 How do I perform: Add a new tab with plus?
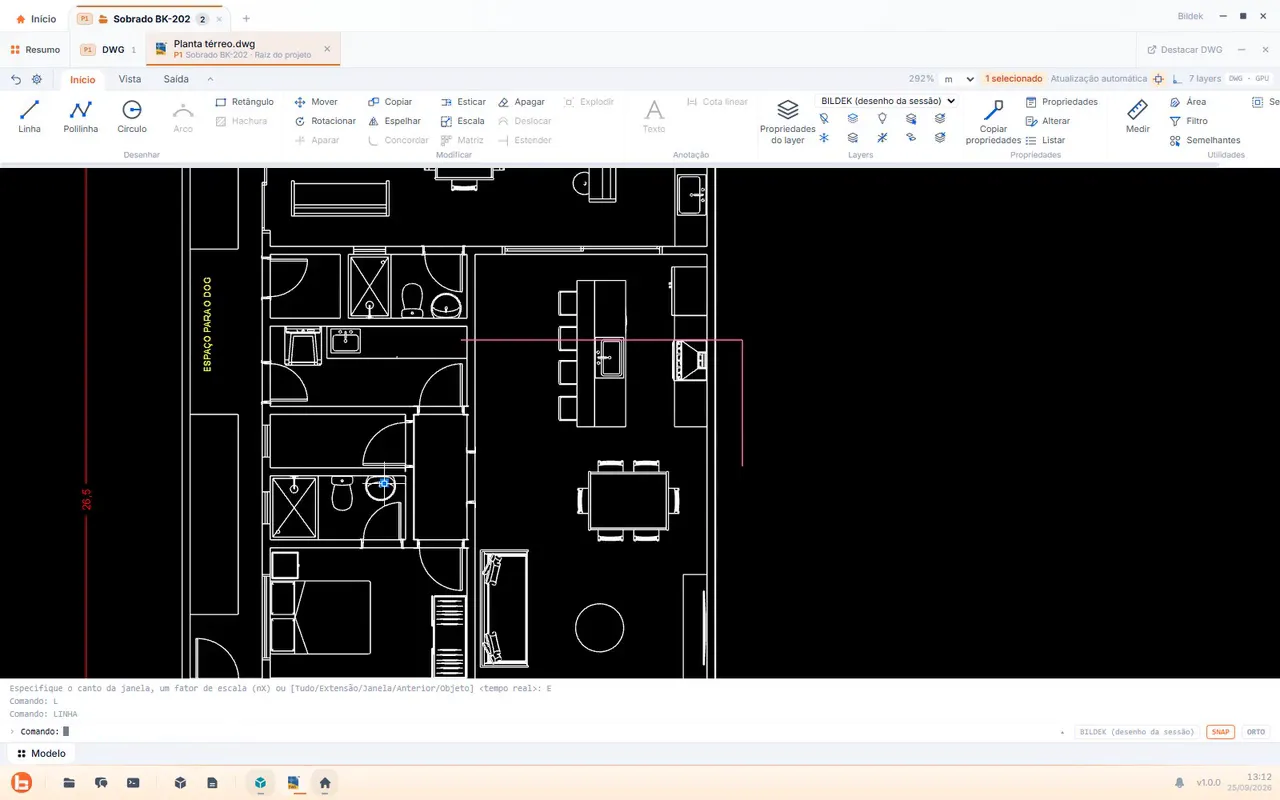pos(246,18)
